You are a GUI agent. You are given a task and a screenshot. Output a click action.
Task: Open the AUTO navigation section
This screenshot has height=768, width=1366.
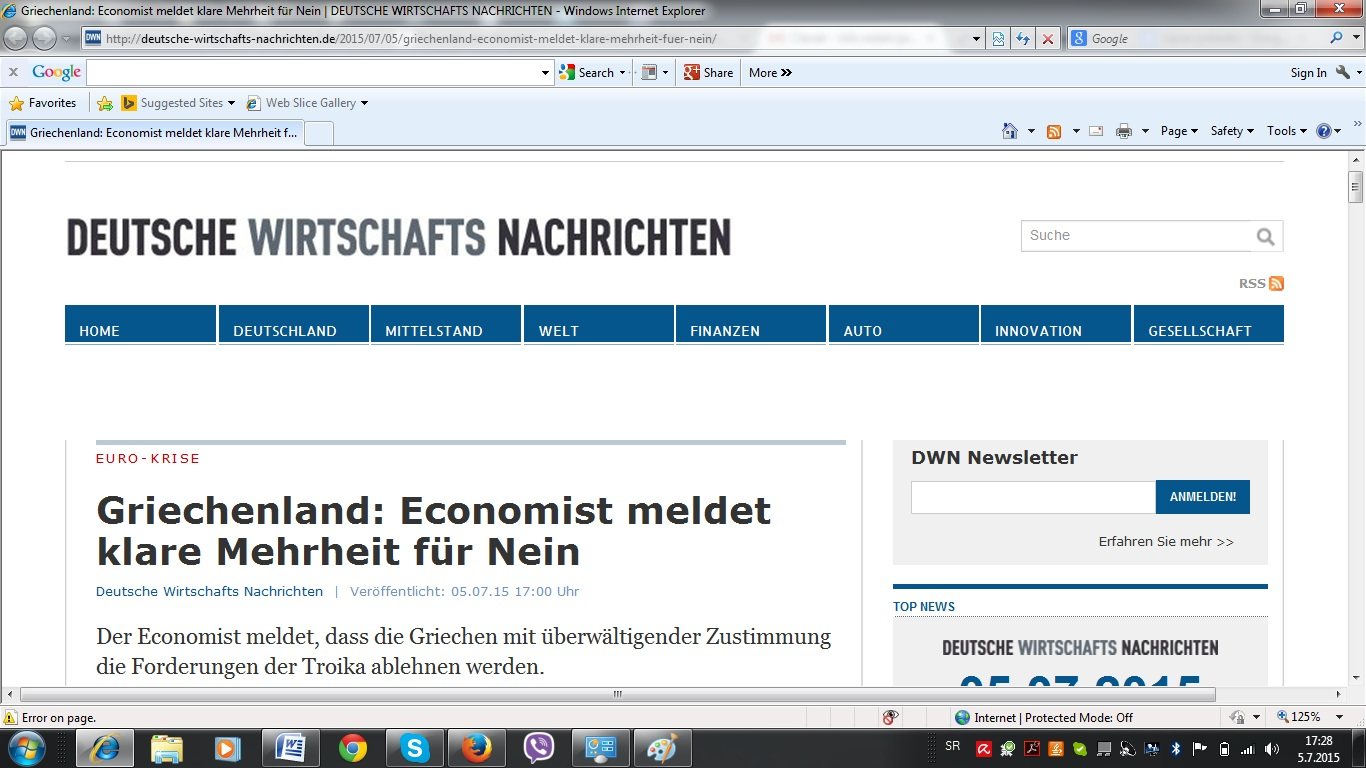904,325
